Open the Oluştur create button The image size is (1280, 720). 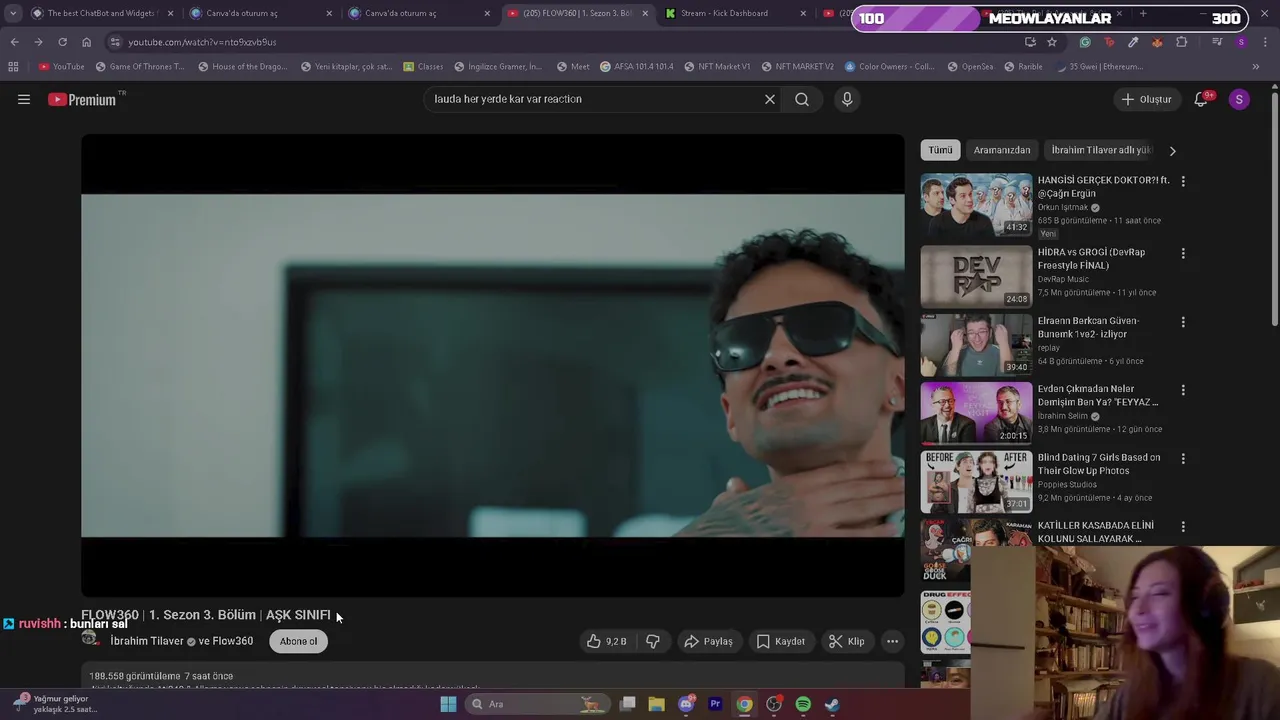coord(1146,99)
